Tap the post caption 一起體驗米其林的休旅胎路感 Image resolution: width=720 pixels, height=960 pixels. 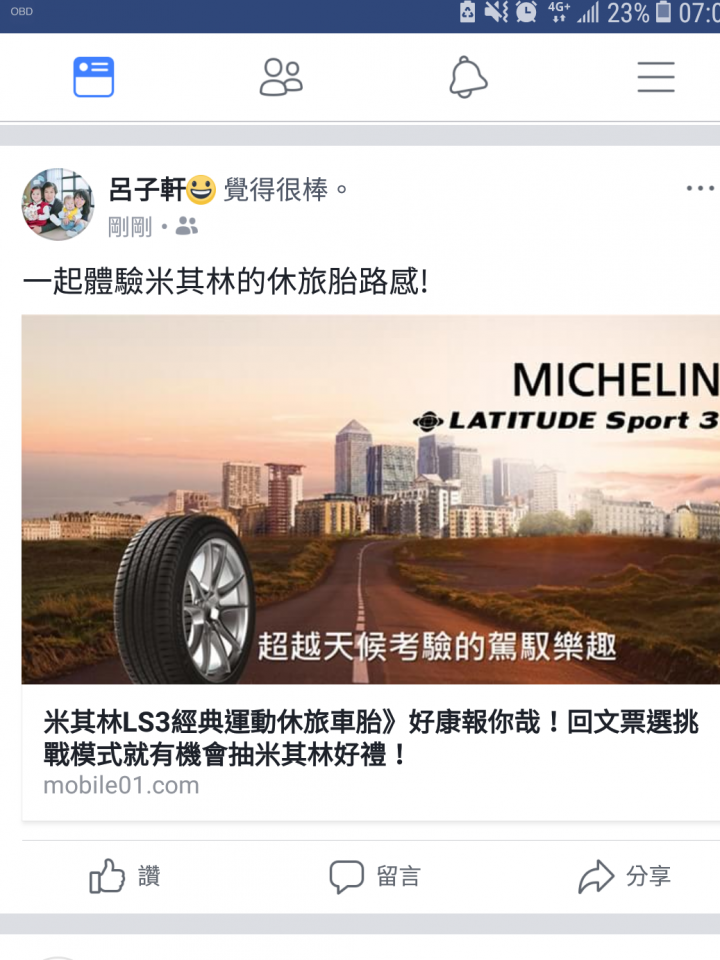tap(225, 282)
